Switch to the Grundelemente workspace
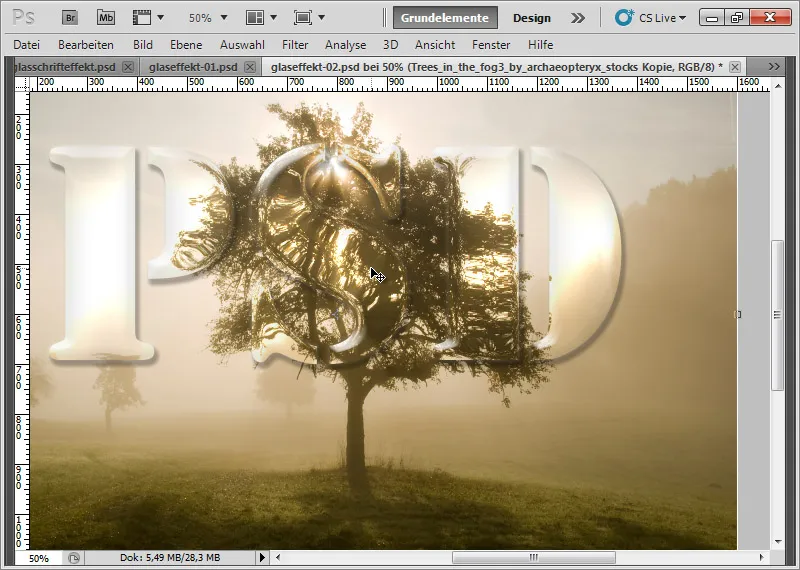This screenshot has height=570, width=800. pos(445,18)
